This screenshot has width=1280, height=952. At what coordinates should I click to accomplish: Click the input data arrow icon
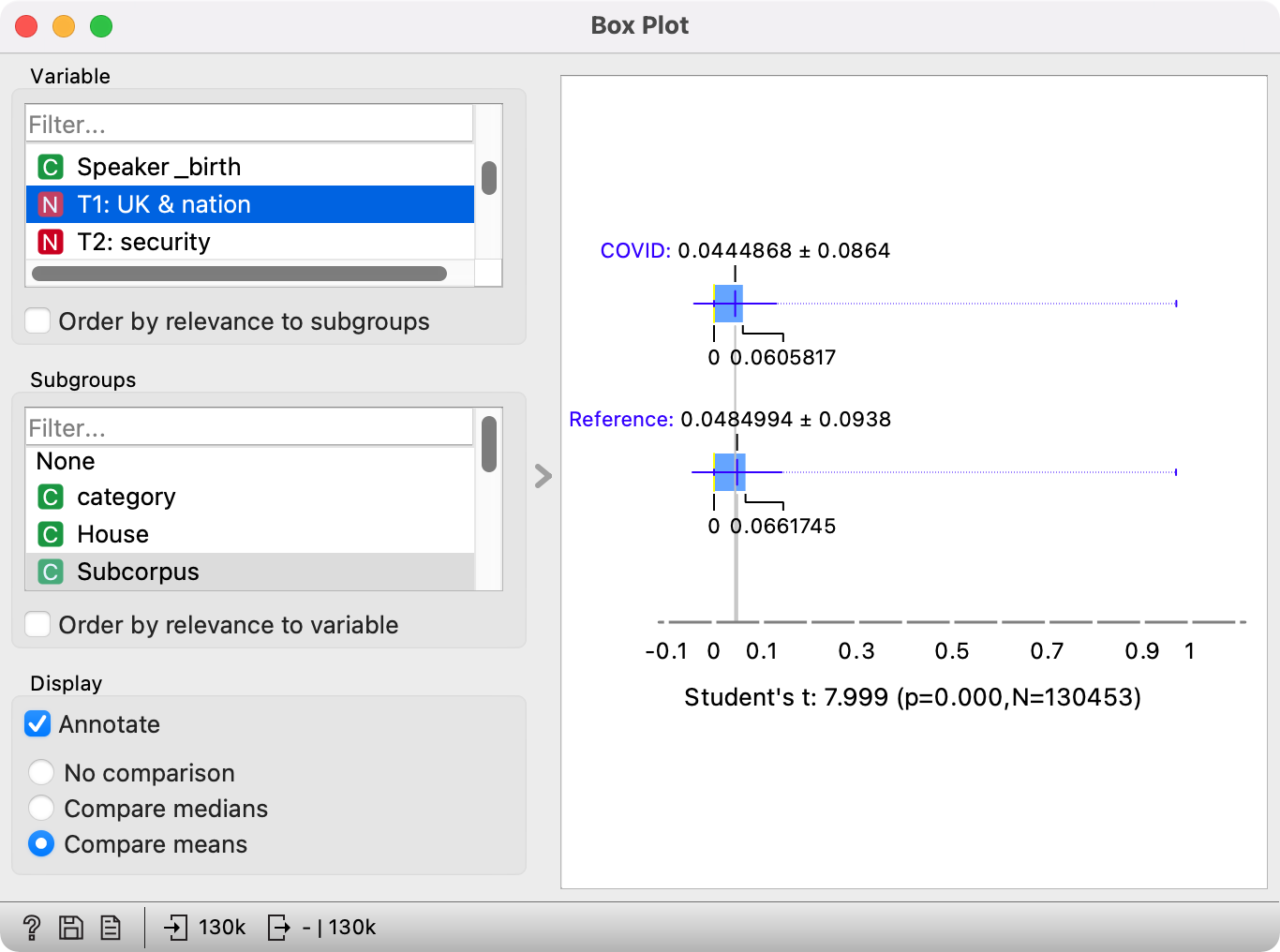pos(175,928)
